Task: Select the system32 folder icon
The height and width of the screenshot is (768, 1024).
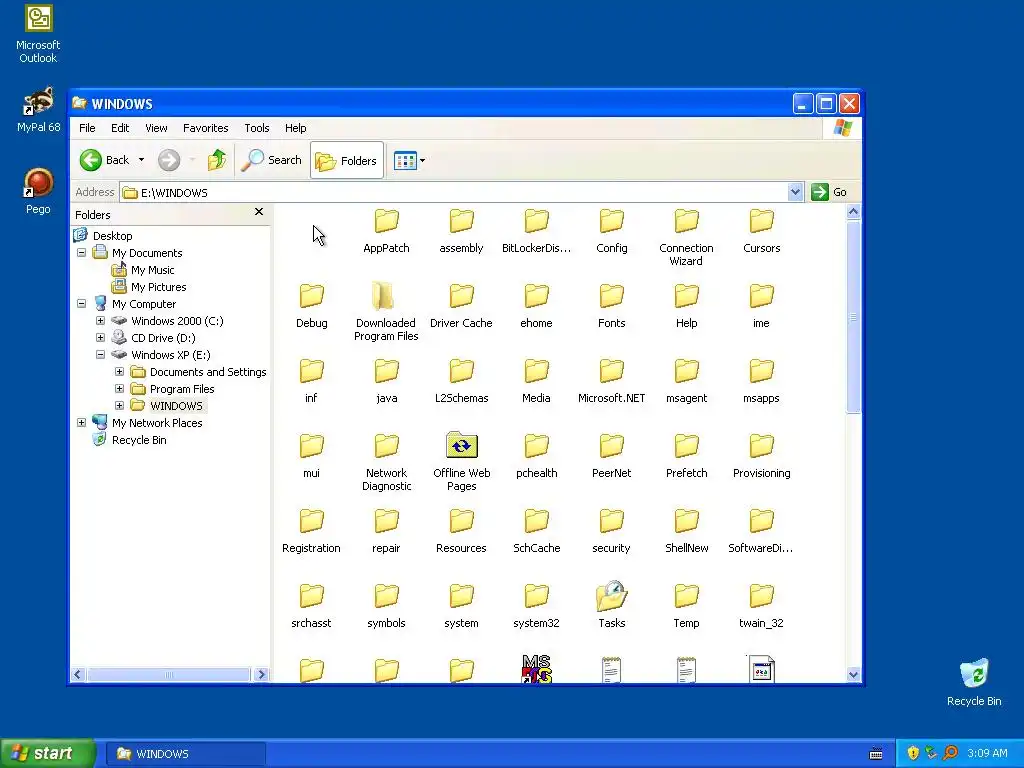Action: [537, 597]
